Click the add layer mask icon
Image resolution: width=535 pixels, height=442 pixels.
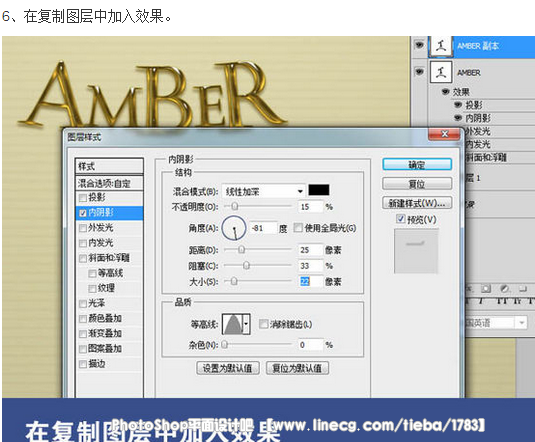486,289
